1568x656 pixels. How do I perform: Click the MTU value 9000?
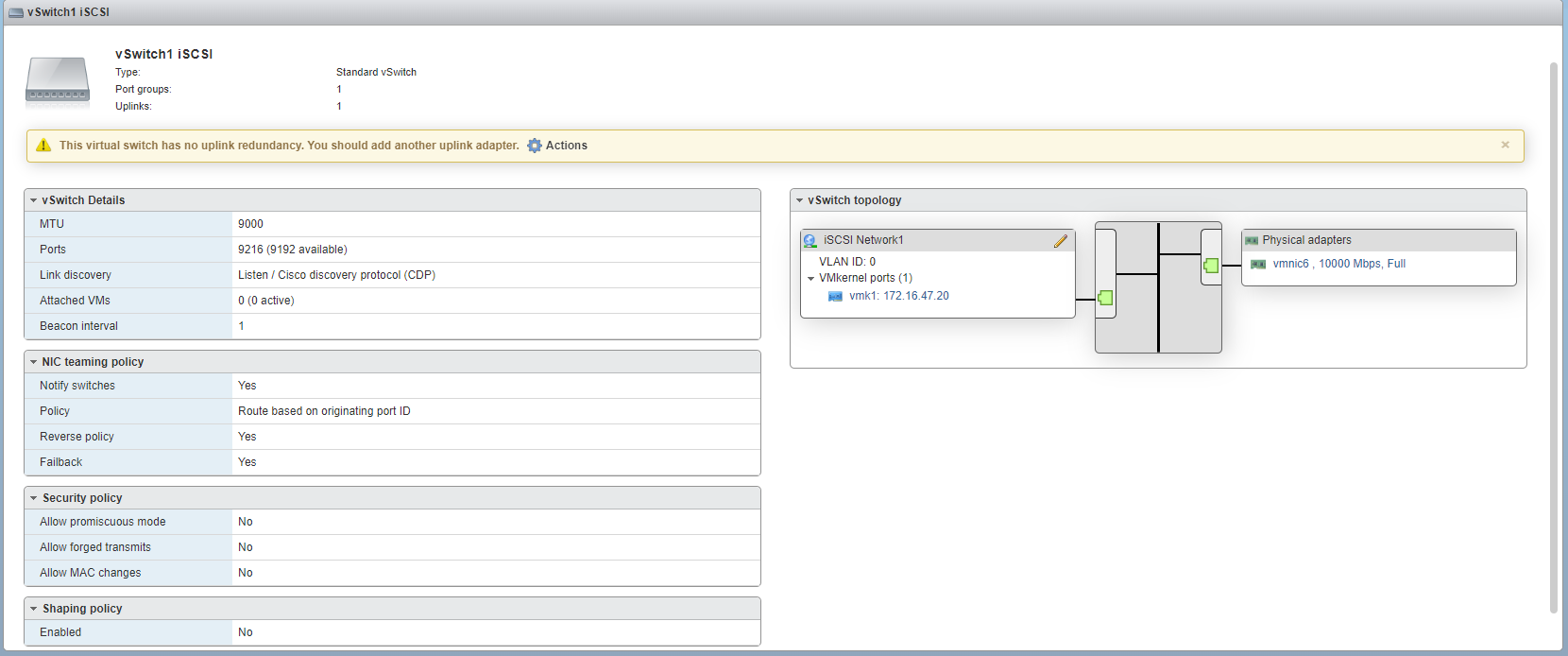(250, 224)
